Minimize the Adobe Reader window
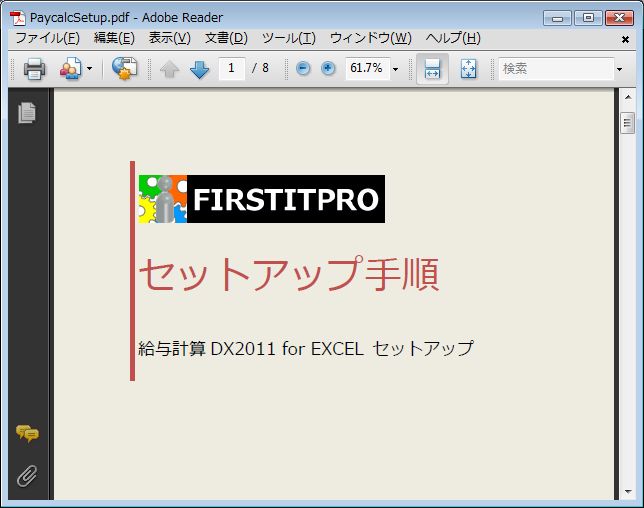This screenshot has height=508, width=644. click(557, 18)
